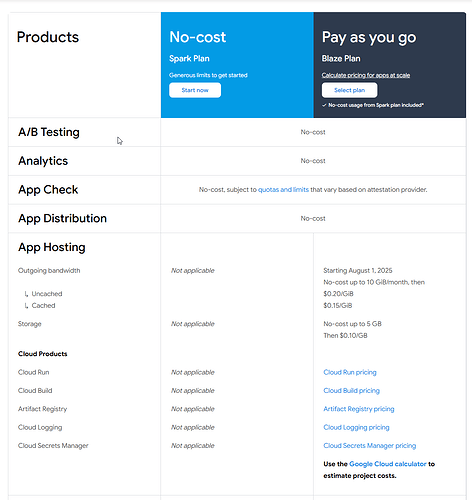Open Cloud Secrets Manager pricing link
The width and height of the screenshot is (472, 500).
click(x=369, y=446)
